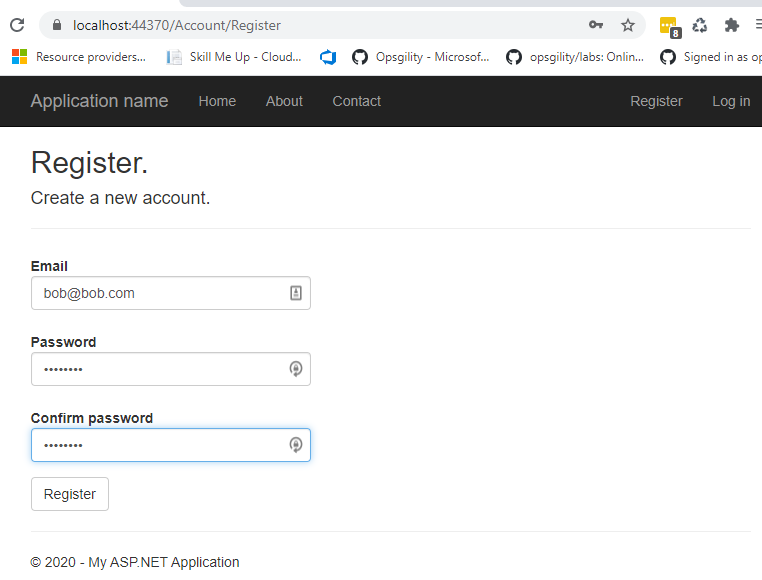Open the Skill Me Up bookmark
Image resolution: width=762 pixels, height=580 pixels.
(x=234, y=57)
